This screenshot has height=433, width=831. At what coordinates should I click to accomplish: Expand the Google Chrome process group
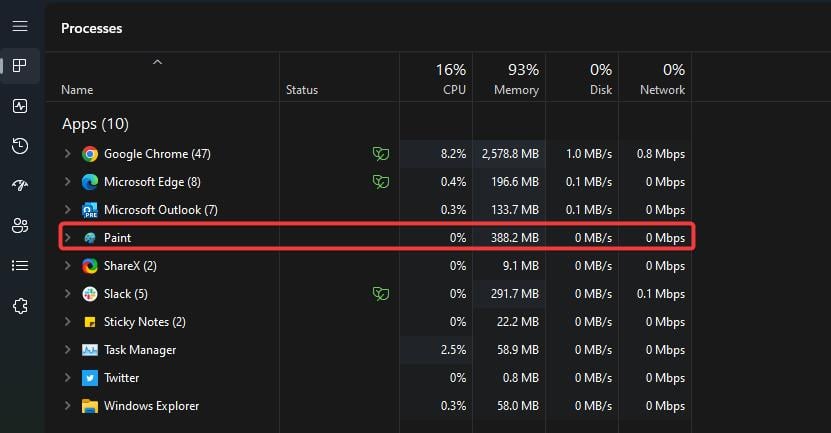click(x=67, y=154)
